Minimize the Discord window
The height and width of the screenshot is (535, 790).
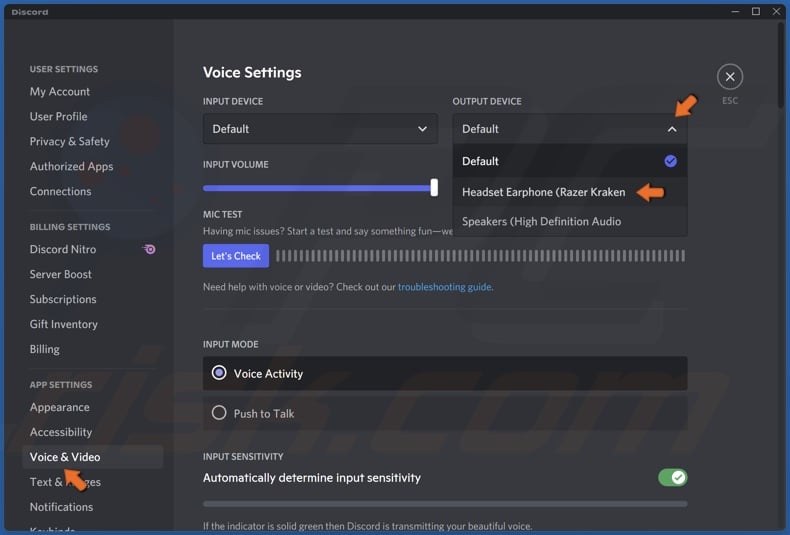tap(735, 11)
